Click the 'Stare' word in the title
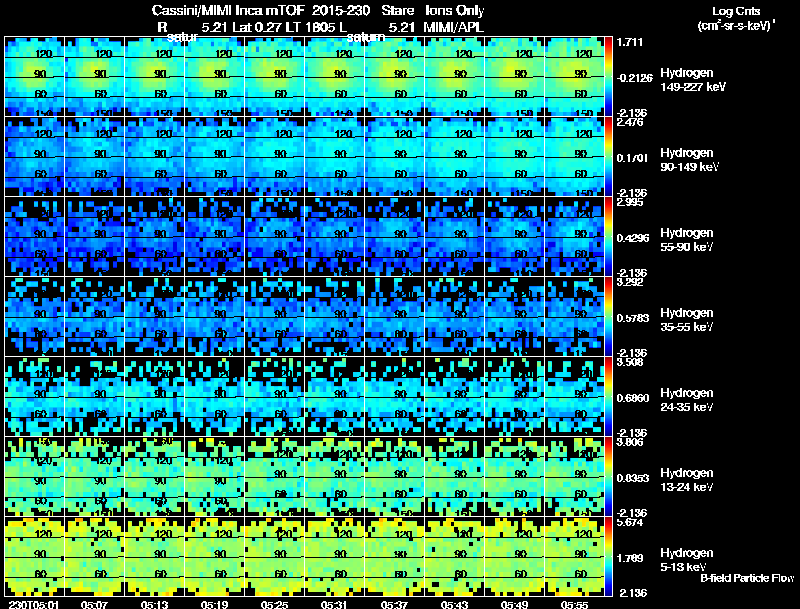The width and height of the screenshot is (800, 609). [x=397, y=11]
